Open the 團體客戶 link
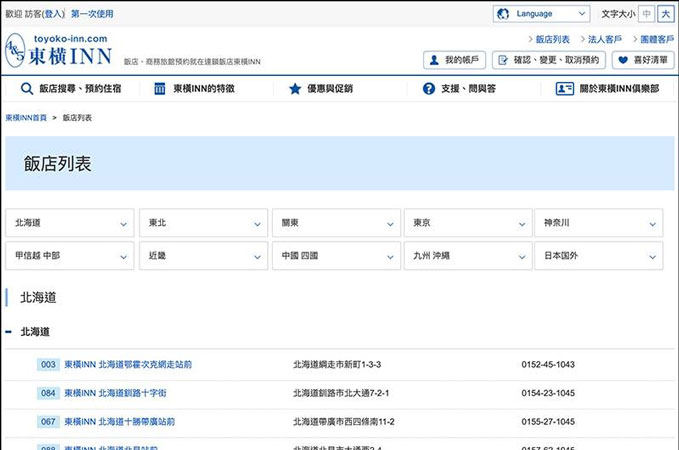 pyautogui.click(x=657, y=39)
